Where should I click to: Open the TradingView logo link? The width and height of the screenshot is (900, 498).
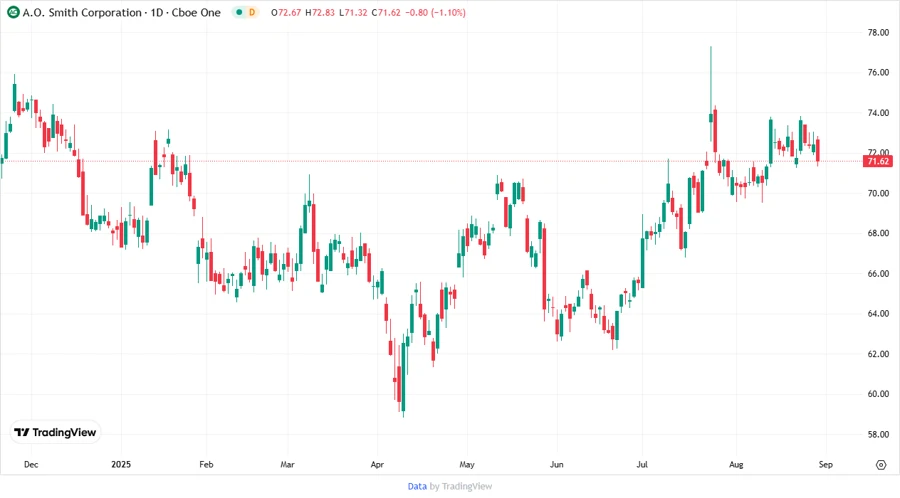click(55, 432)
